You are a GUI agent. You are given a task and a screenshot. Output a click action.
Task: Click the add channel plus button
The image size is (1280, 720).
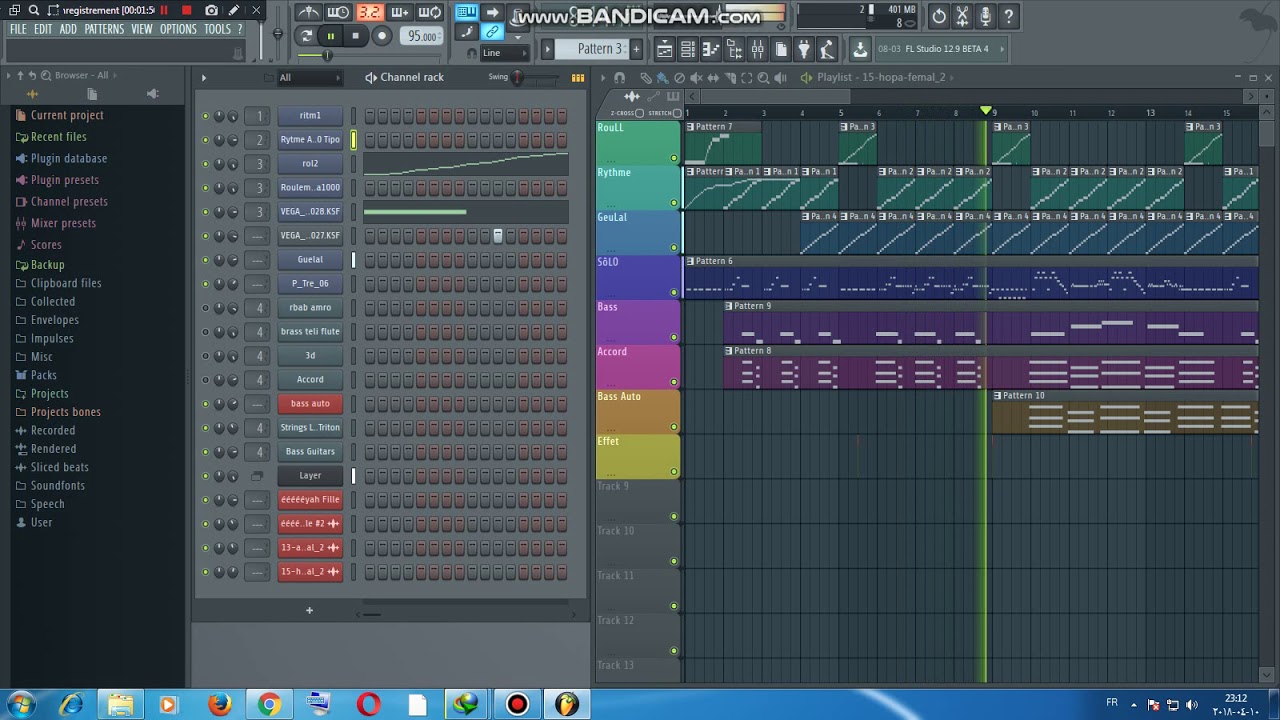coord(309,610)
